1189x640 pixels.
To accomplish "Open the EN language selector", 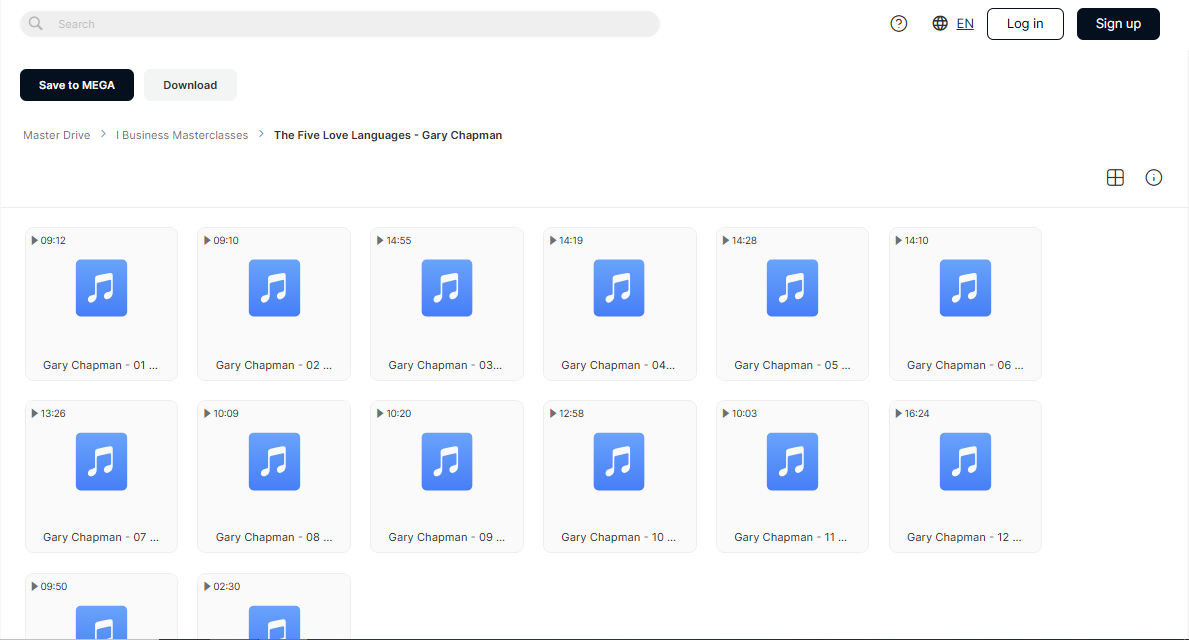I will coord(965,24).
